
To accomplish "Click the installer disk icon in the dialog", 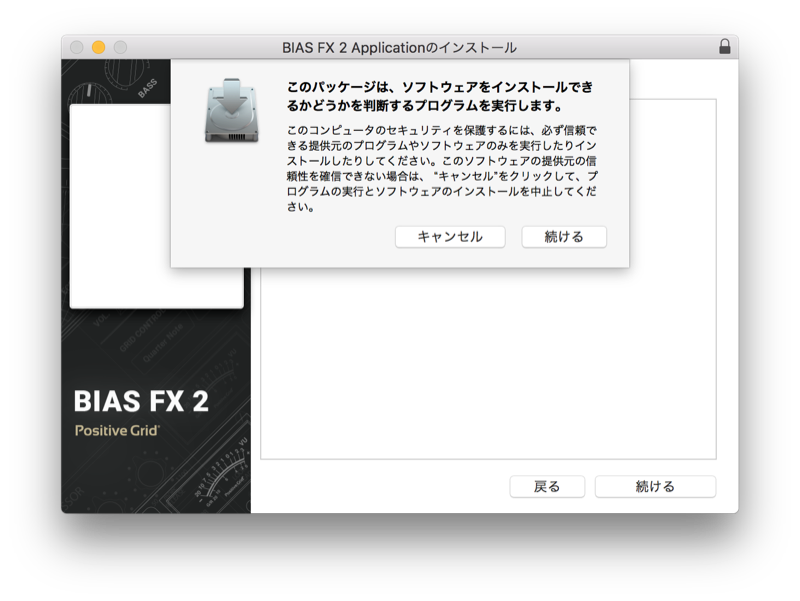I will tap(232, 110).
